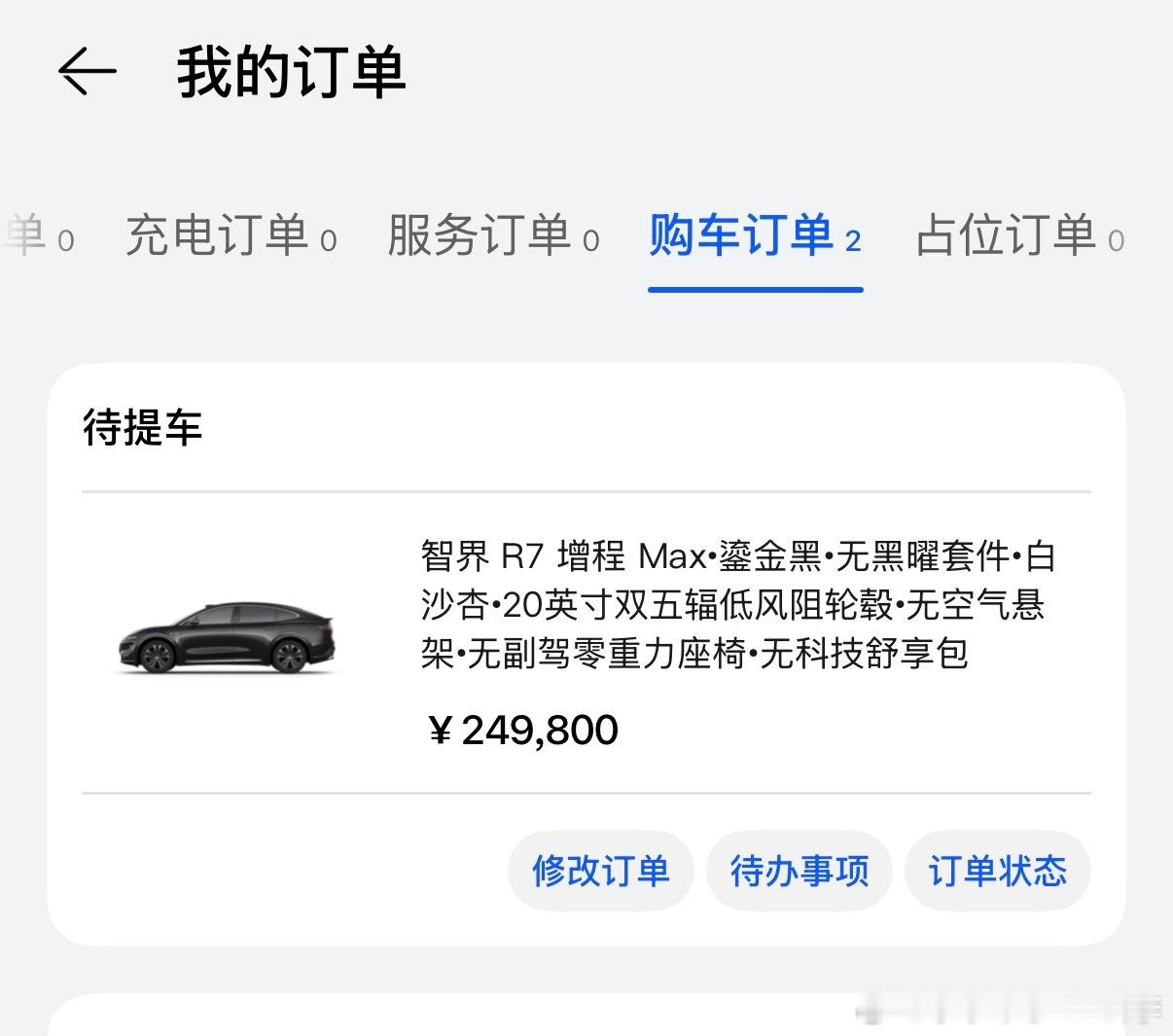Screen dimensions: 1173x1036
Task: Select the 购车订单 tab
Action: click(x=741, y=236)
